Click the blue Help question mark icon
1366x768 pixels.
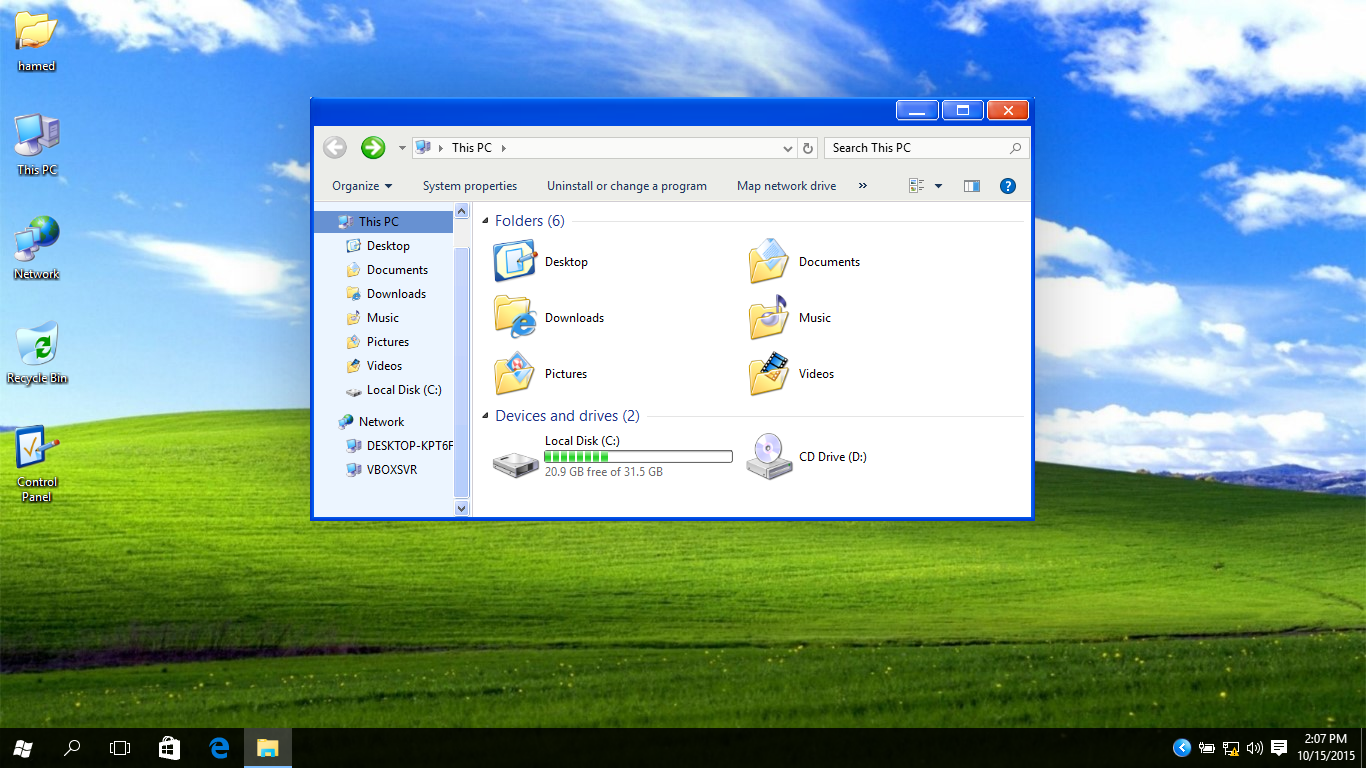point(1008,185)
